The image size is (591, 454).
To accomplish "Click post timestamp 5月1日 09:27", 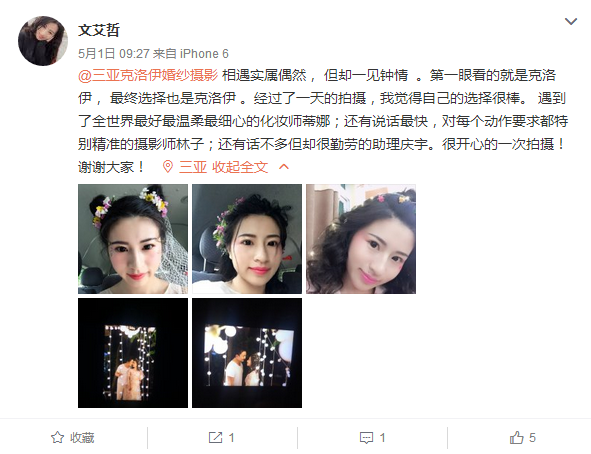I will (114, 54).
